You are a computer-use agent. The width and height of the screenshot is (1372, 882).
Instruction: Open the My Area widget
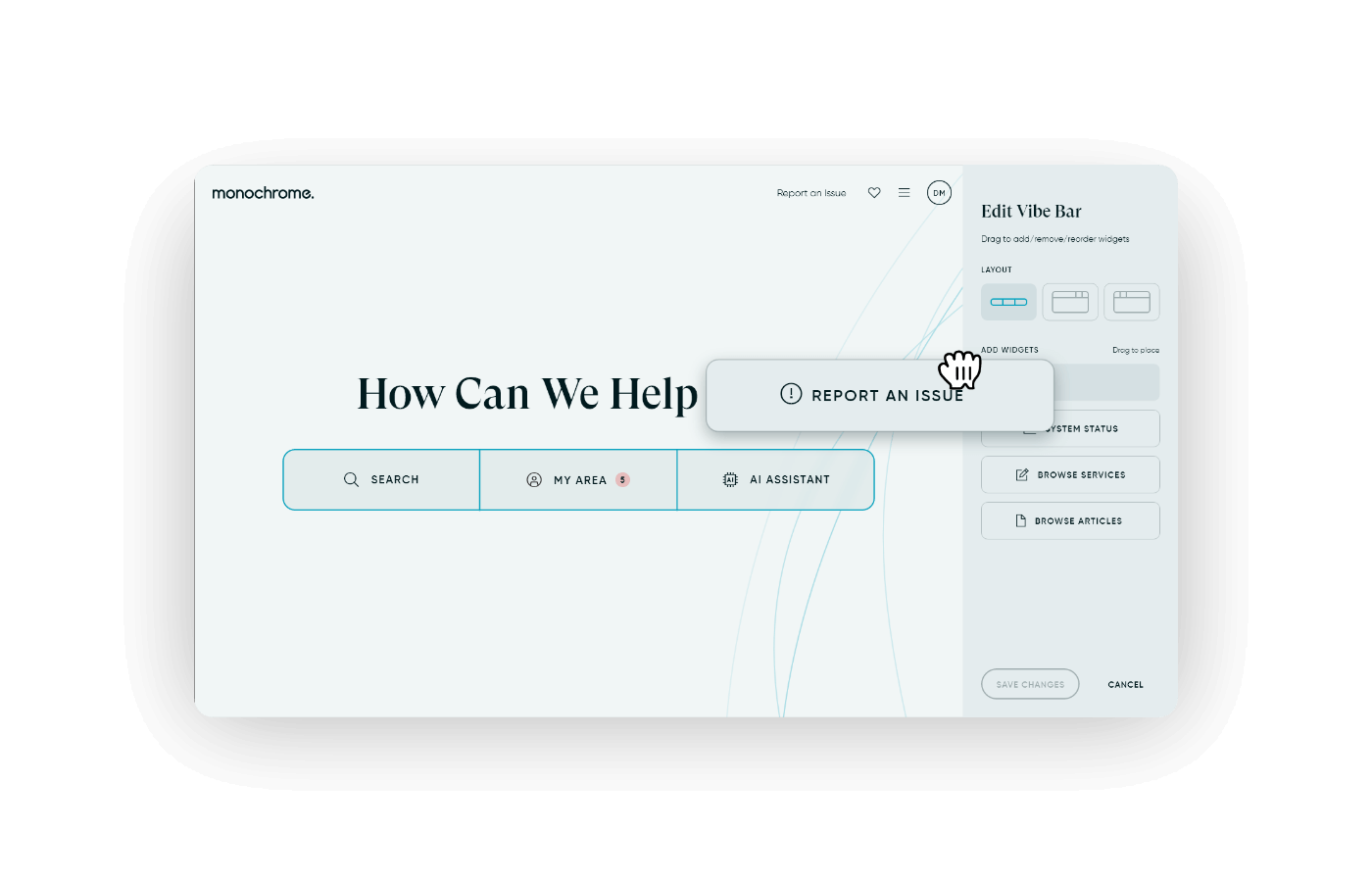click(578, 479)
